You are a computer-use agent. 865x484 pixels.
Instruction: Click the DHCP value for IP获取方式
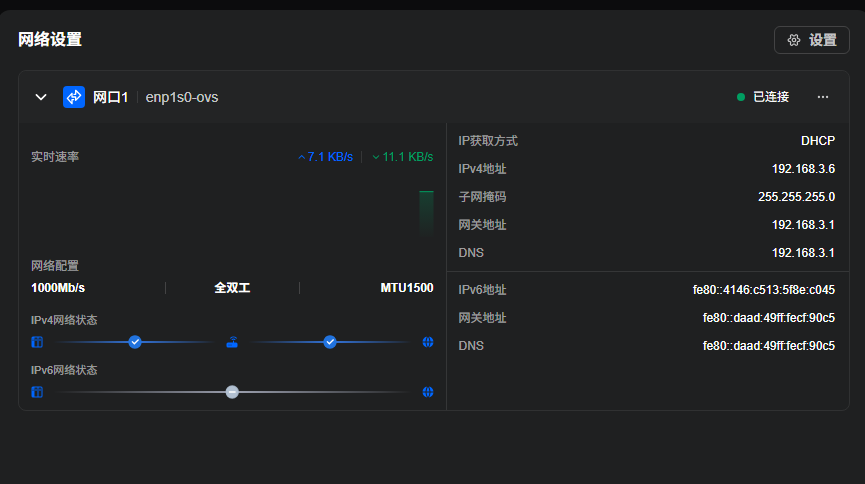coord(818,141)
